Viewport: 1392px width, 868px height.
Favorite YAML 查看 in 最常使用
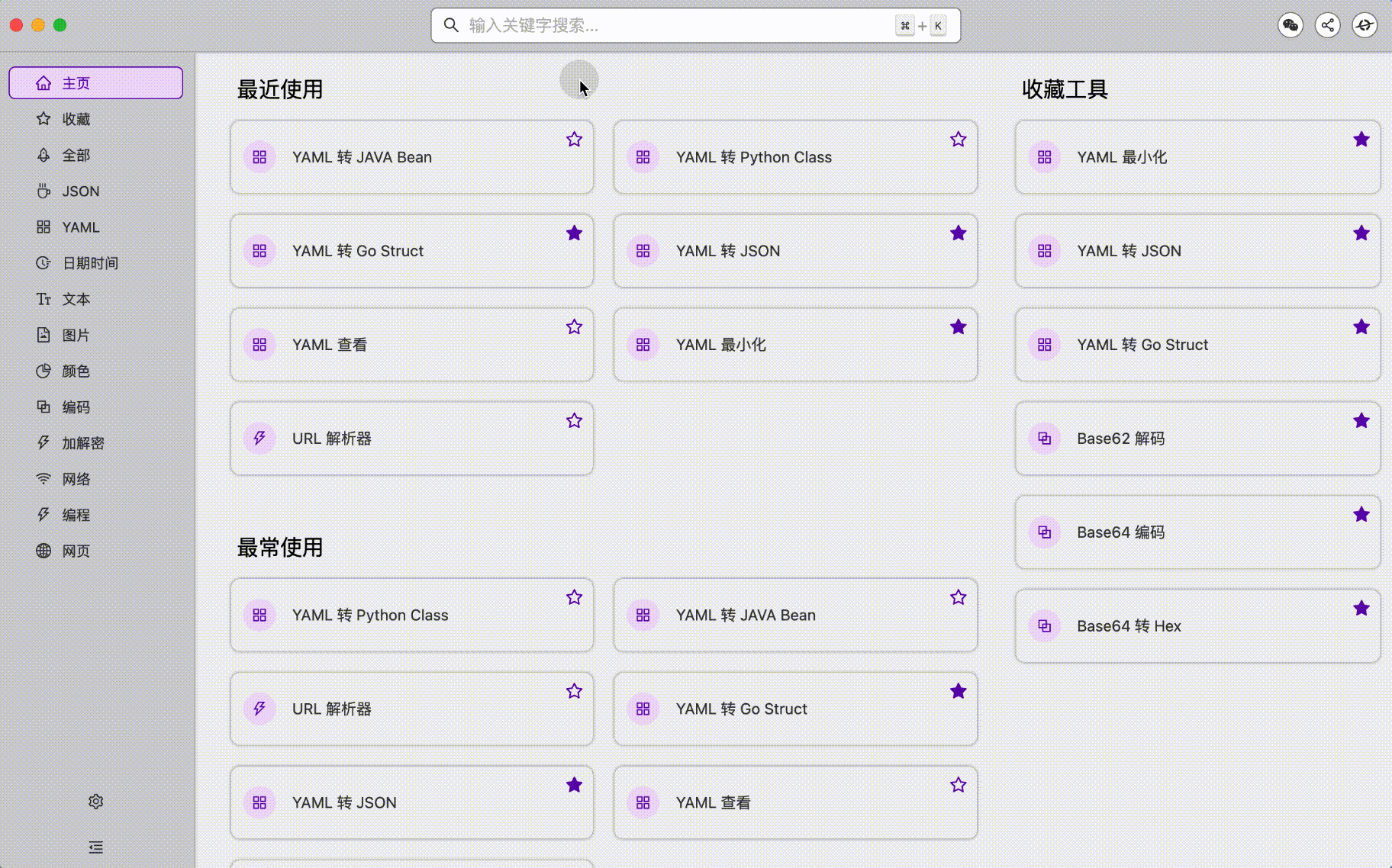pos(959,785)
